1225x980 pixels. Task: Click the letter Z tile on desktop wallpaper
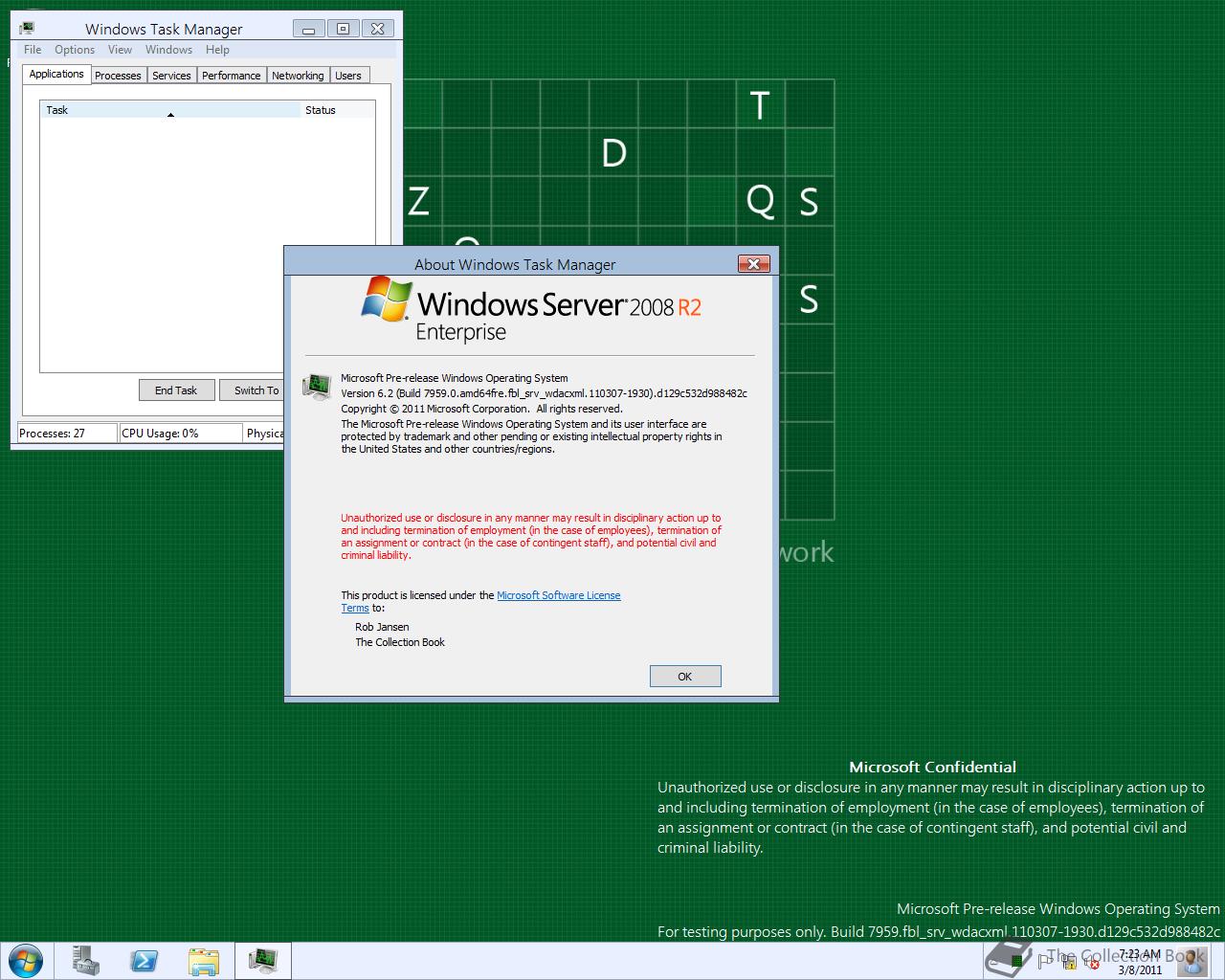coord(418,202)
